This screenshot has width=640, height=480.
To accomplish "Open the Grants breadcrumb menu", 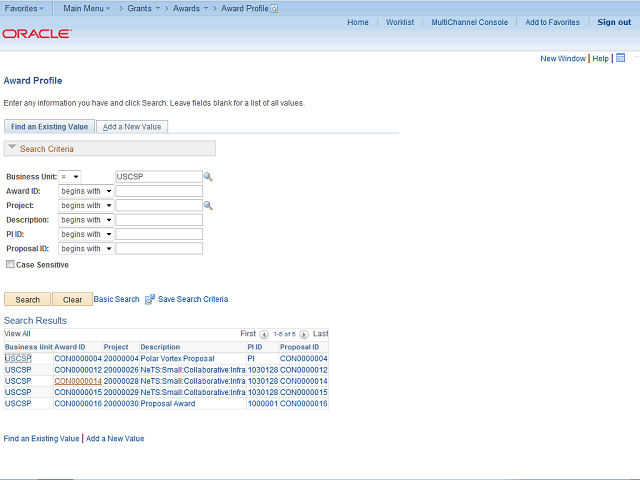I will pyautogui.click(x=143, y=8).
